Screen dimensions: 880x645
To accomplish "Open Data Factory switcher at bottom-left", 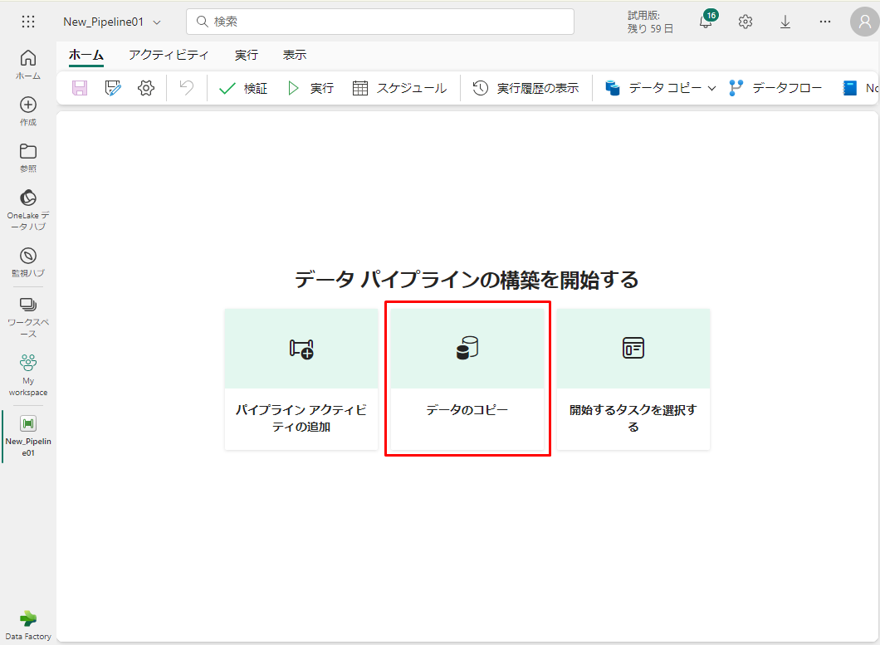I will point(28,624).
